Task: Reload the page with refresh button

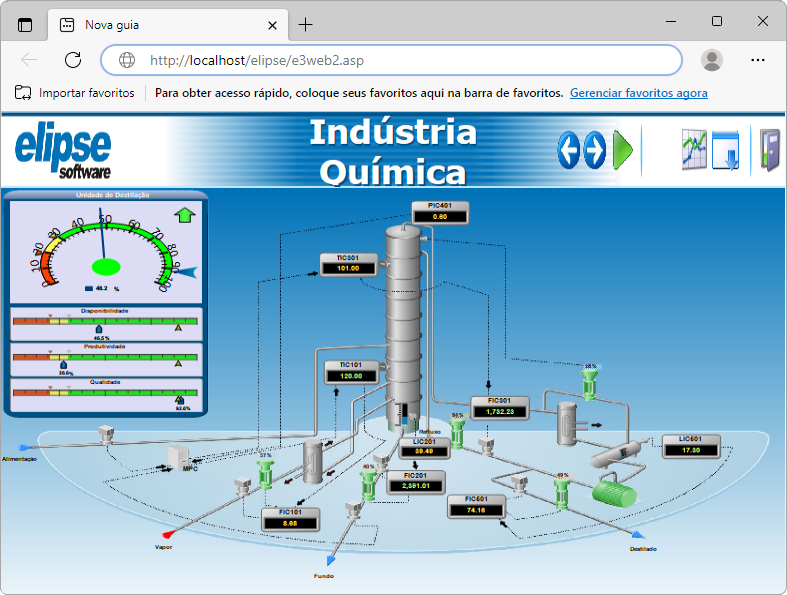Action: [73, 60]
